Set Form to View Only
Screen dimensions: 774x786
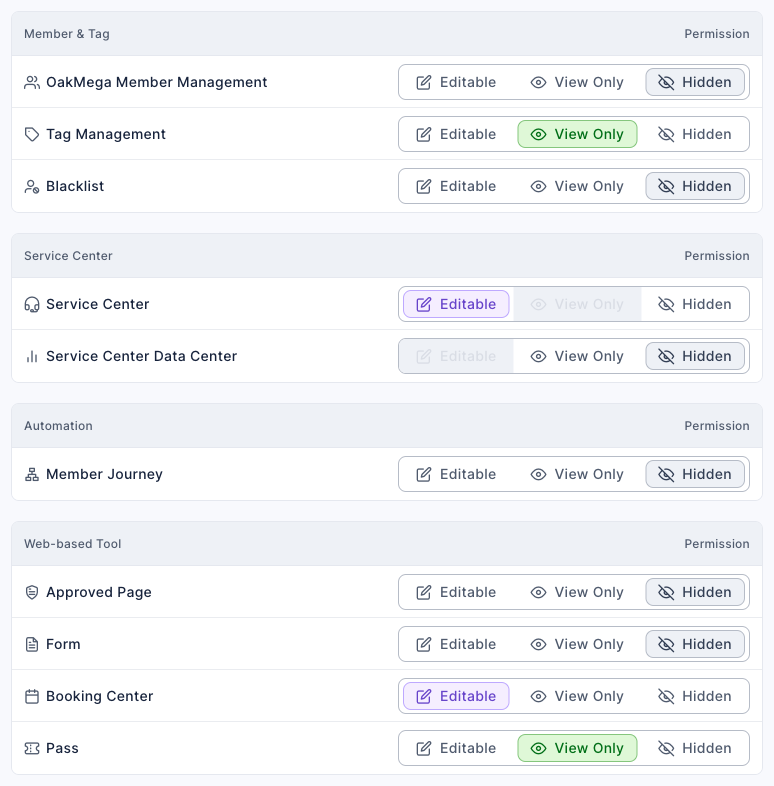click(577, 644)
